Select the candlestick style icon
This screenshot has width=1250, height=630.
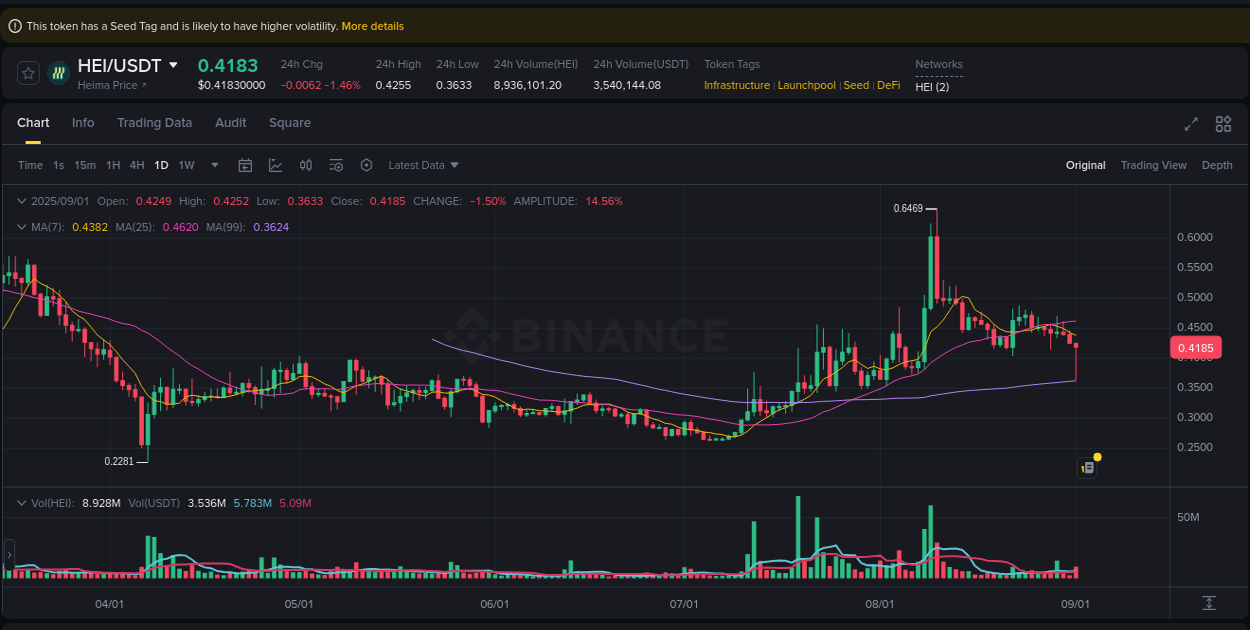306,165
